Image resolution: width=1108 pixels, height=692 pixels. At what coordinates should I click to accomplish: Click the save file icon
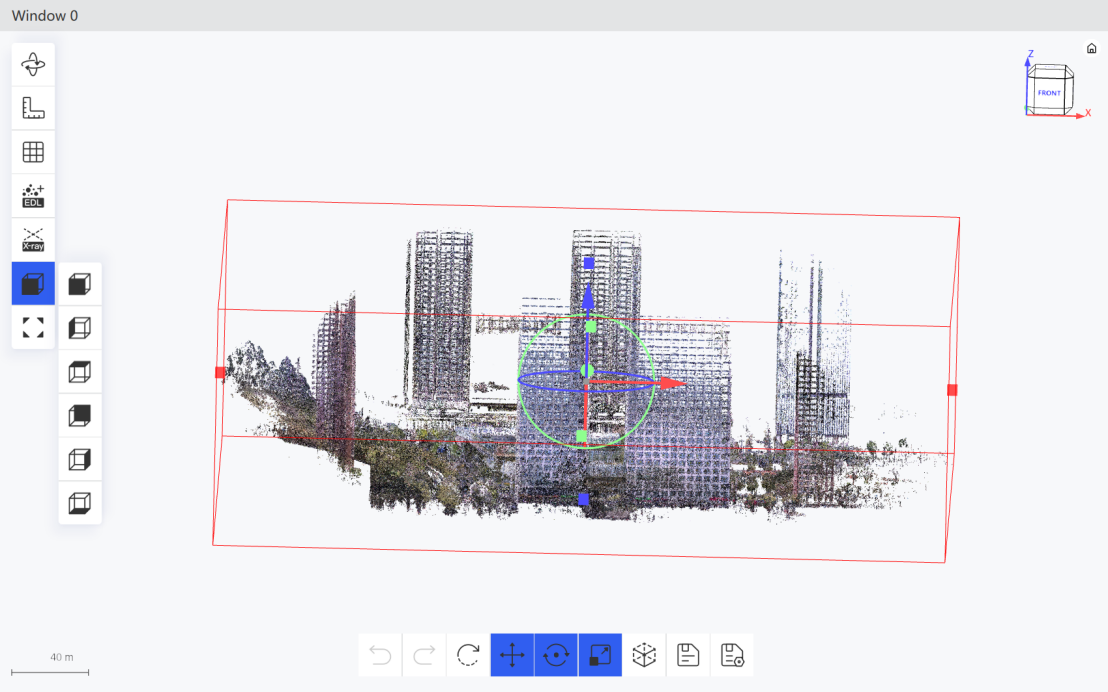click(688, 655)
